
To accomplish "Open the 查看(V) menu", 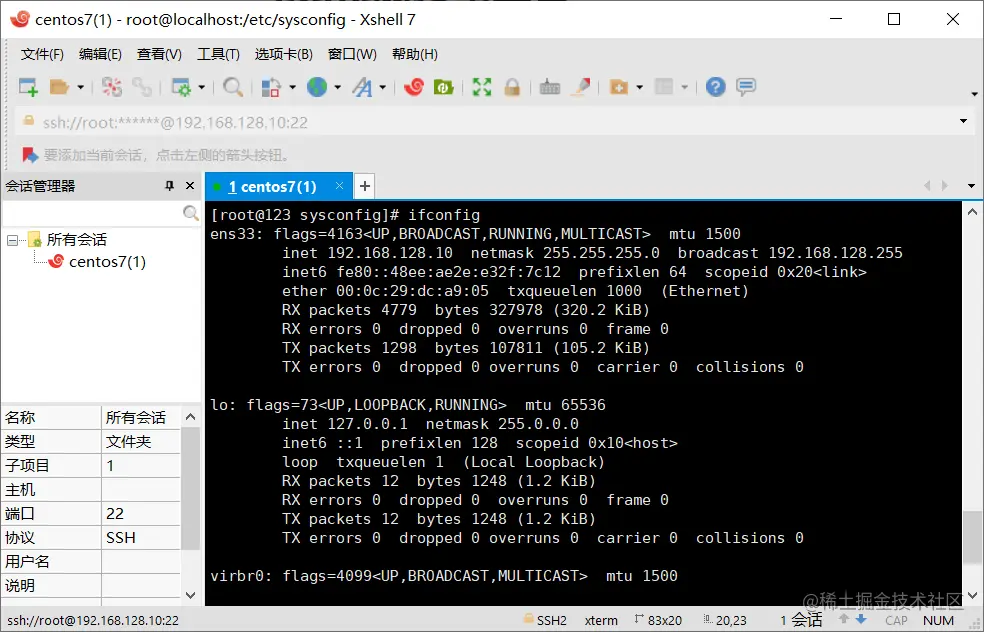I will 159,54.
